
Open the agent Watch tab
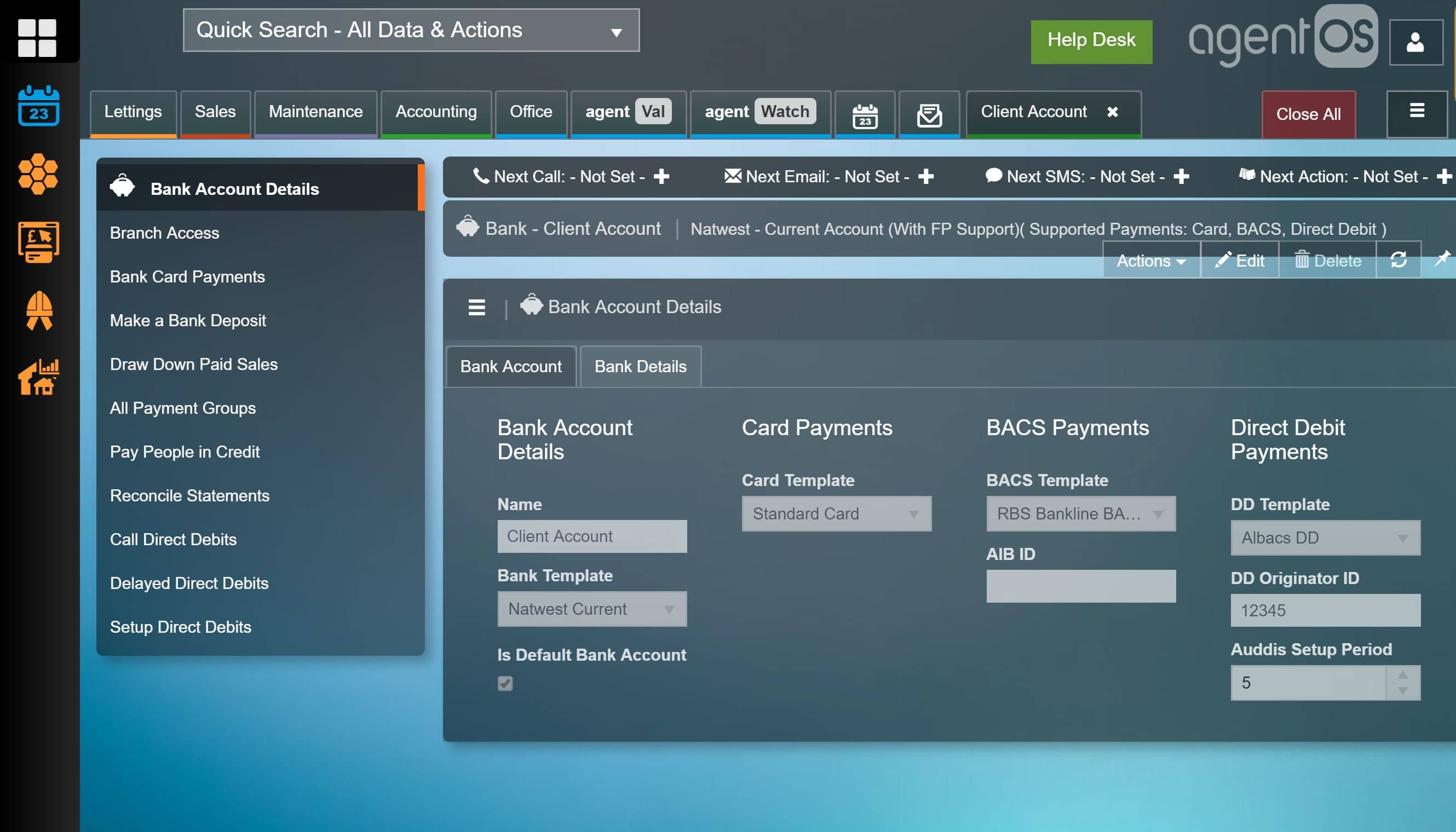760,113
